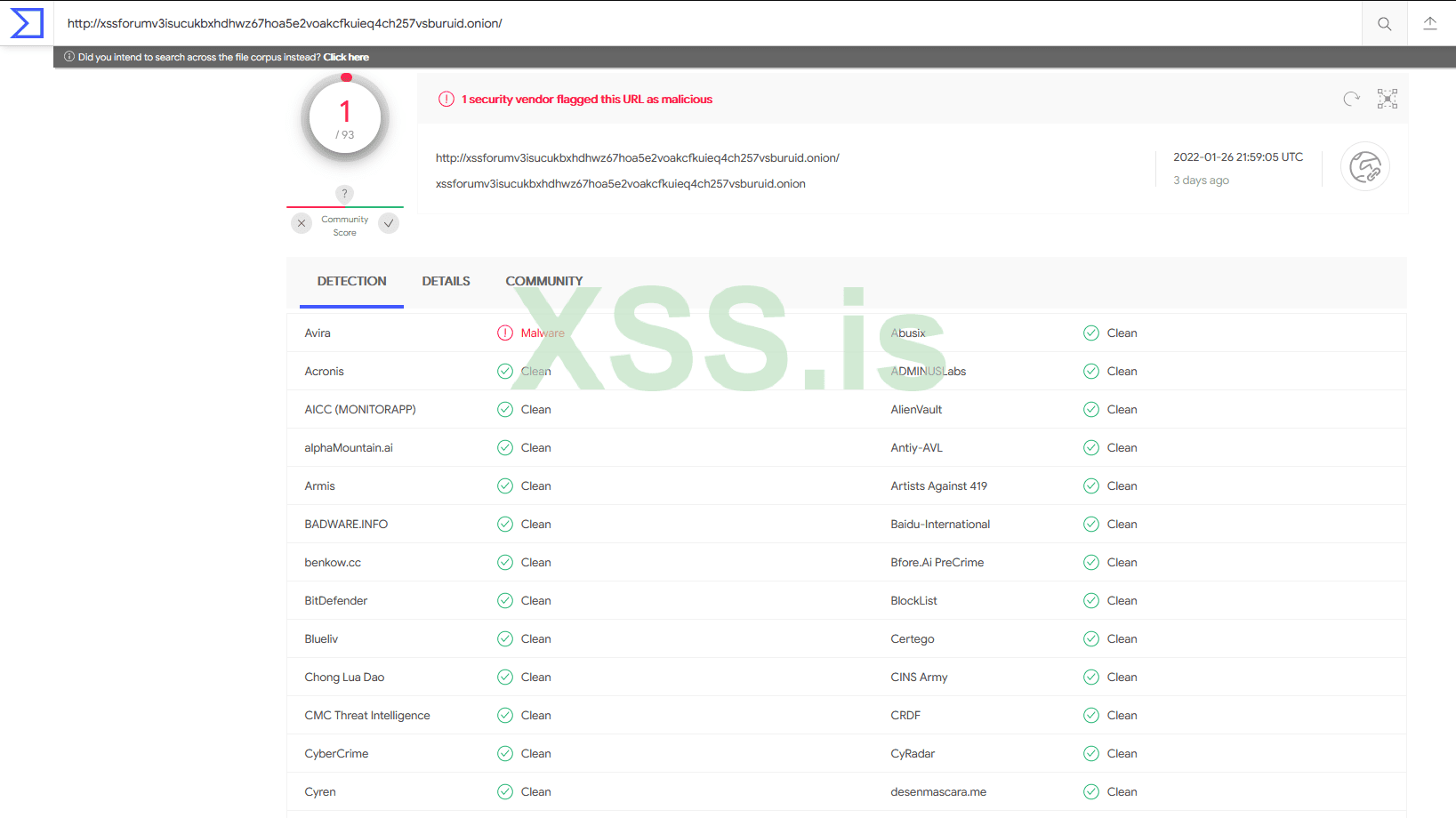
Task: Click the desenmascara.me vendor name
Action: click(x=938, y=792)
